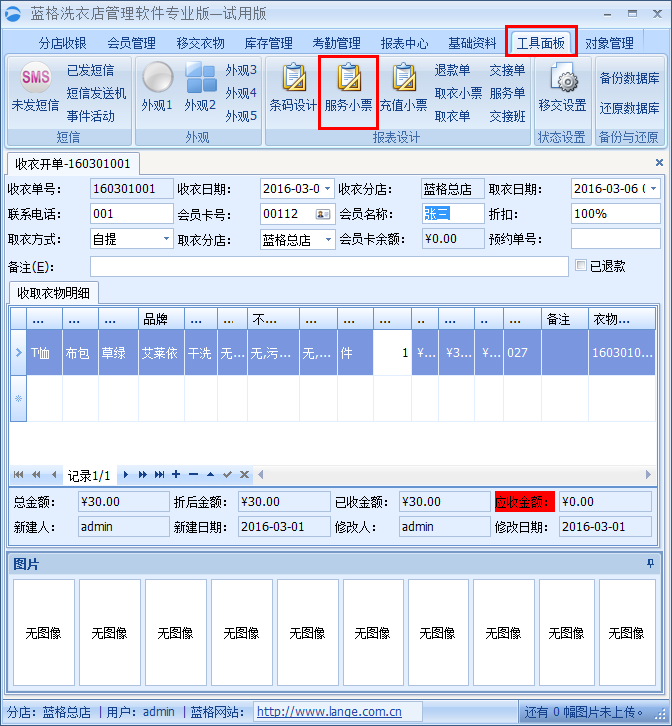
Task: Click the 预约单号 input field
Action: coord(615,239)
